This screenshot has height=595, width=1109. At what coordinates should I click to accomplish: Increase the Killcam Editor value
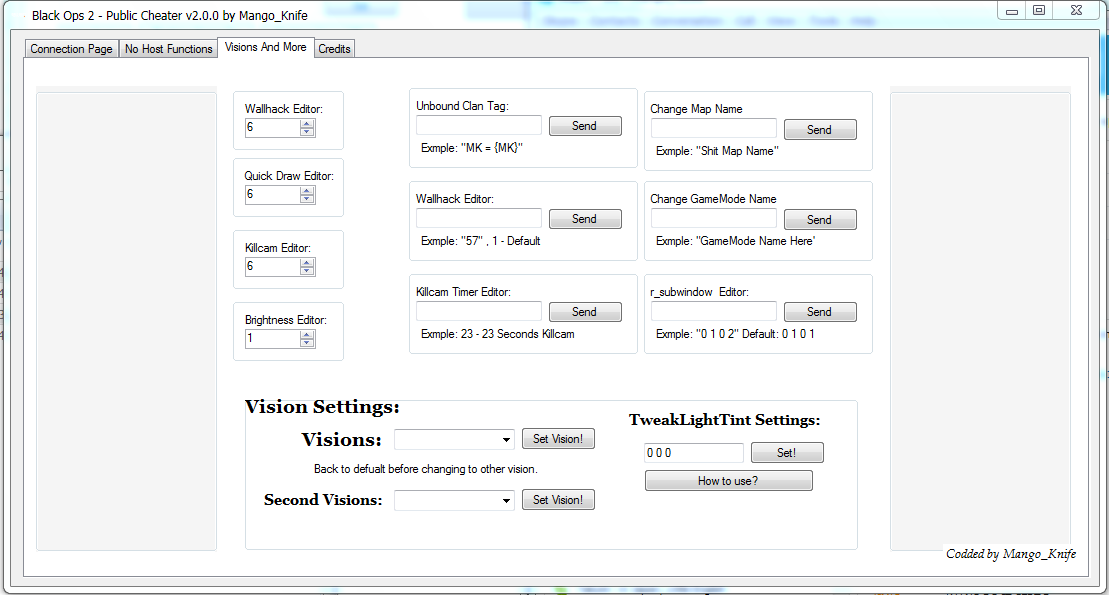coord(306,263)
